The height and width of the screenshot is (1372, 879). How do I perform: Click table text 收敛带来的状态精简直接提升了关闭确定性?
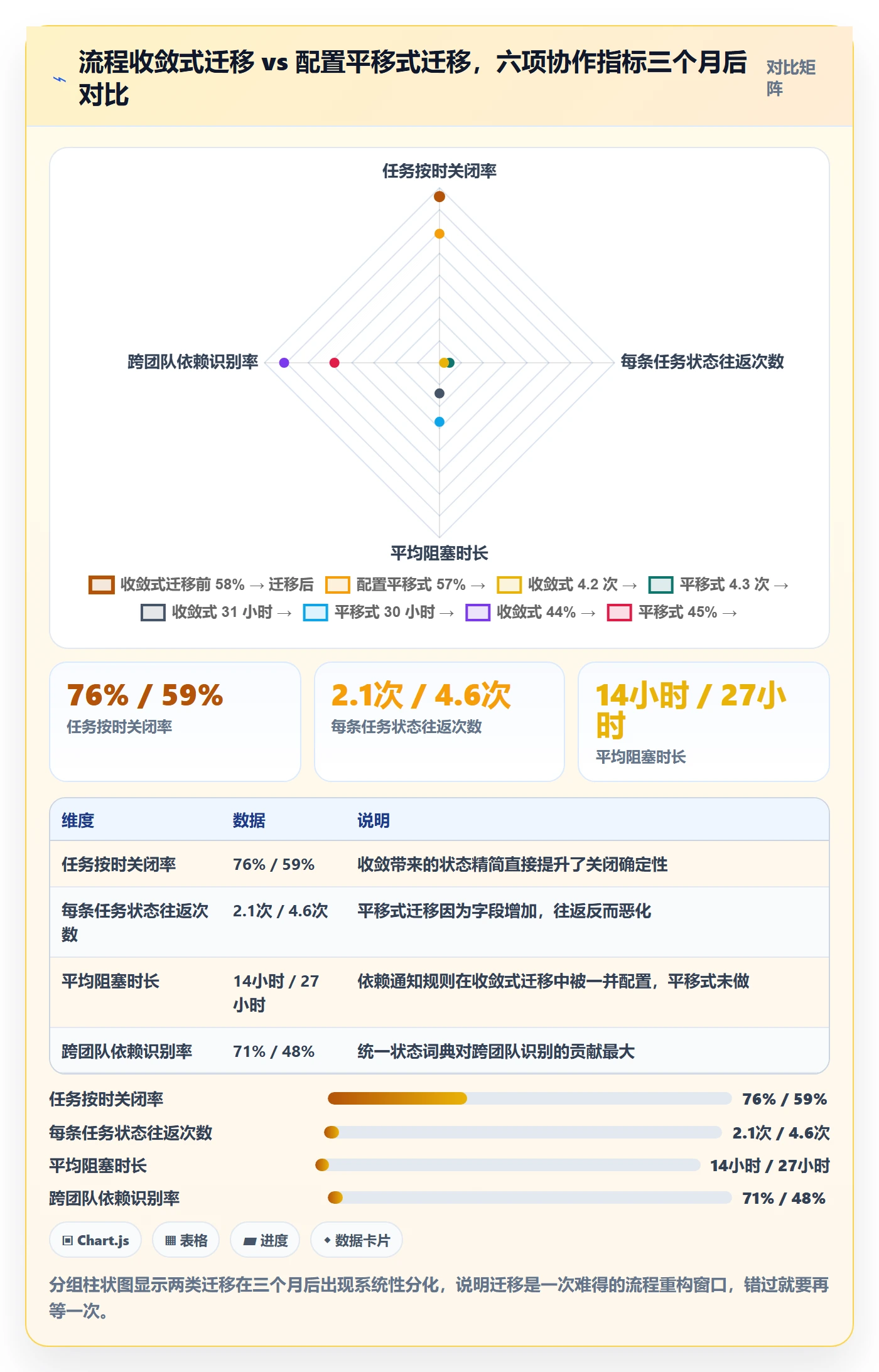[512, 864]
